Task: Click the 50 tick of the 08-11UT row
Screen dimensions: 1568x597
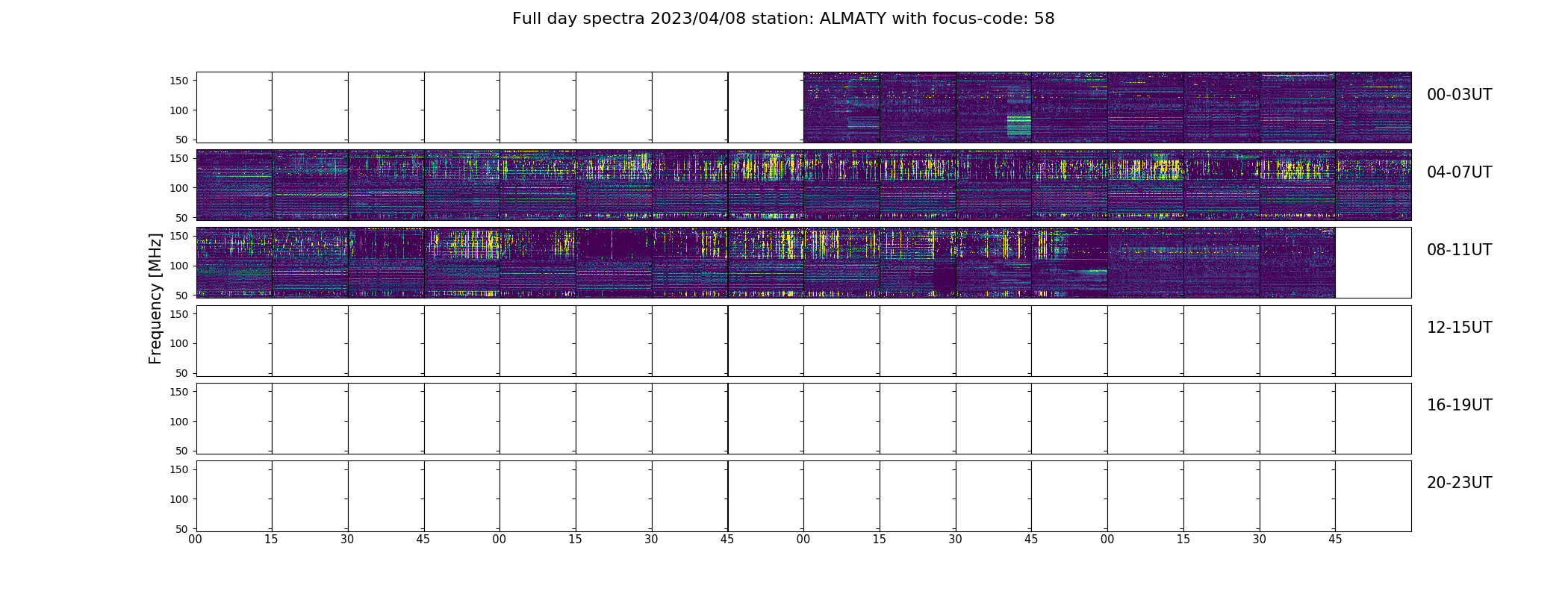Action: (x=182, y=296)
